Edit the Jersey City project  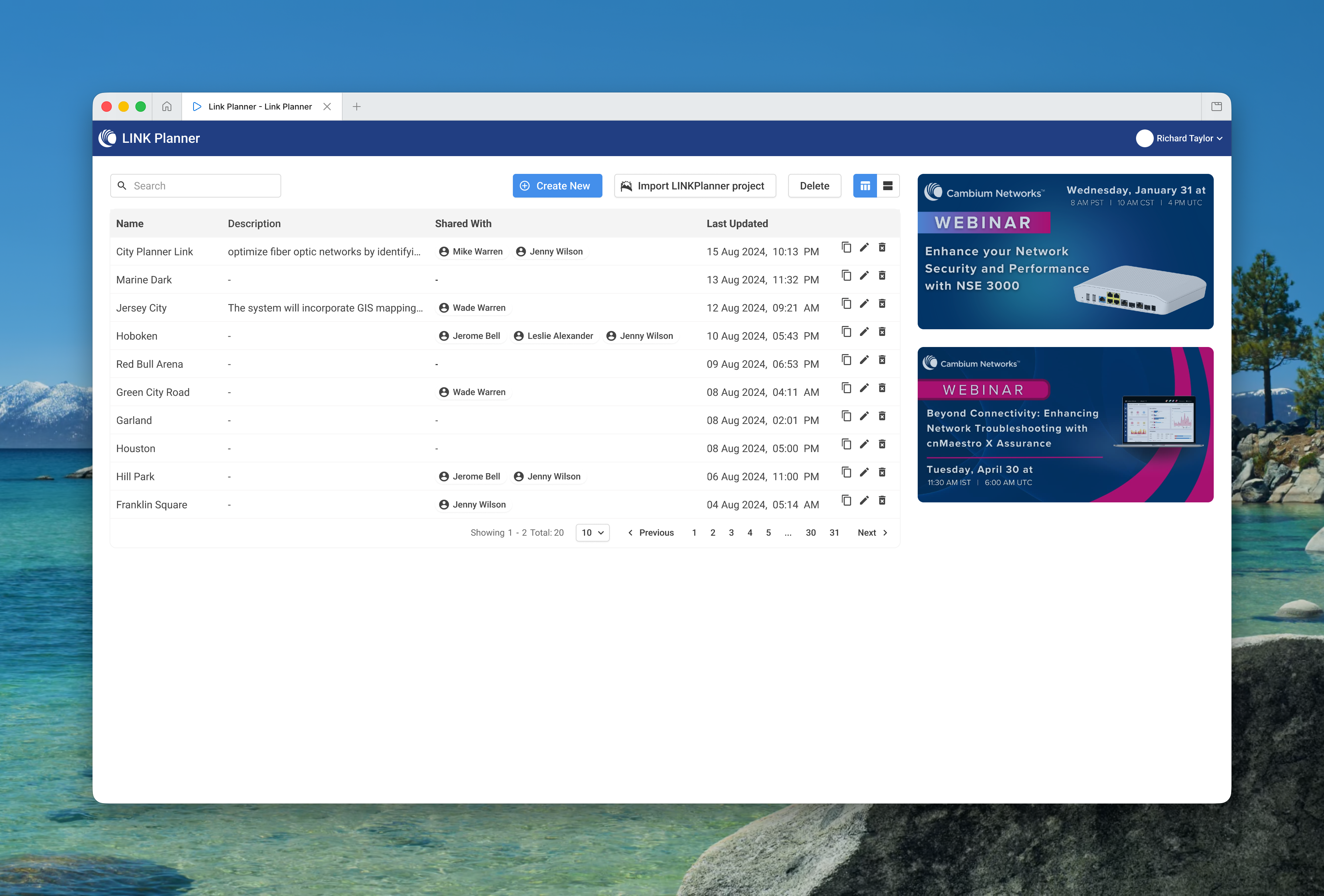tap(864, 304)
